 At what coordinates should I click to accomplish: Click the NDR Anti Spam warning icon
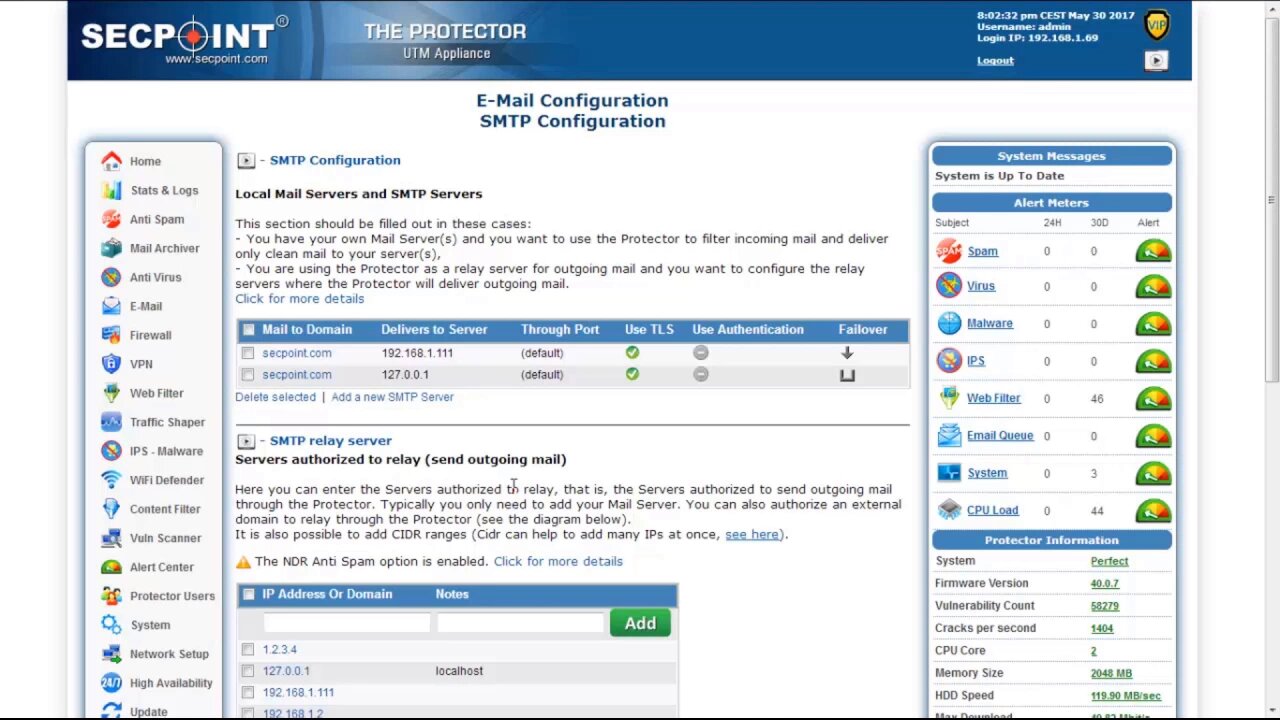(x=243, y=562)
